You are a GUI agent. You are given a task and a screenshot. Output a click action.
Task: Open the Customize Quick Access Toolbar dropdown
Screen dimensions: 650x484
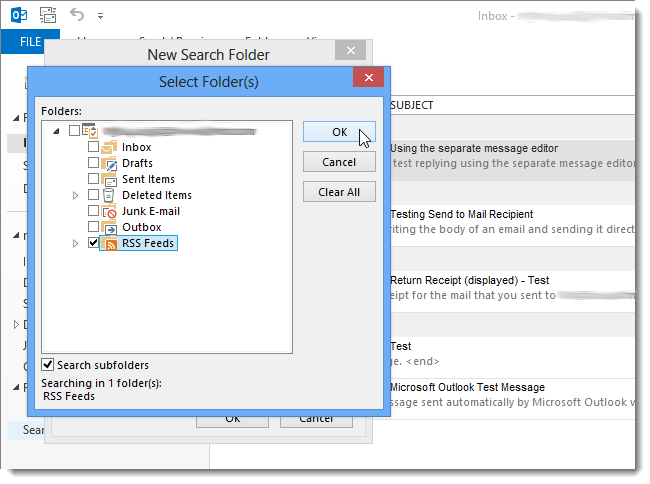click(x=100, y=16)
